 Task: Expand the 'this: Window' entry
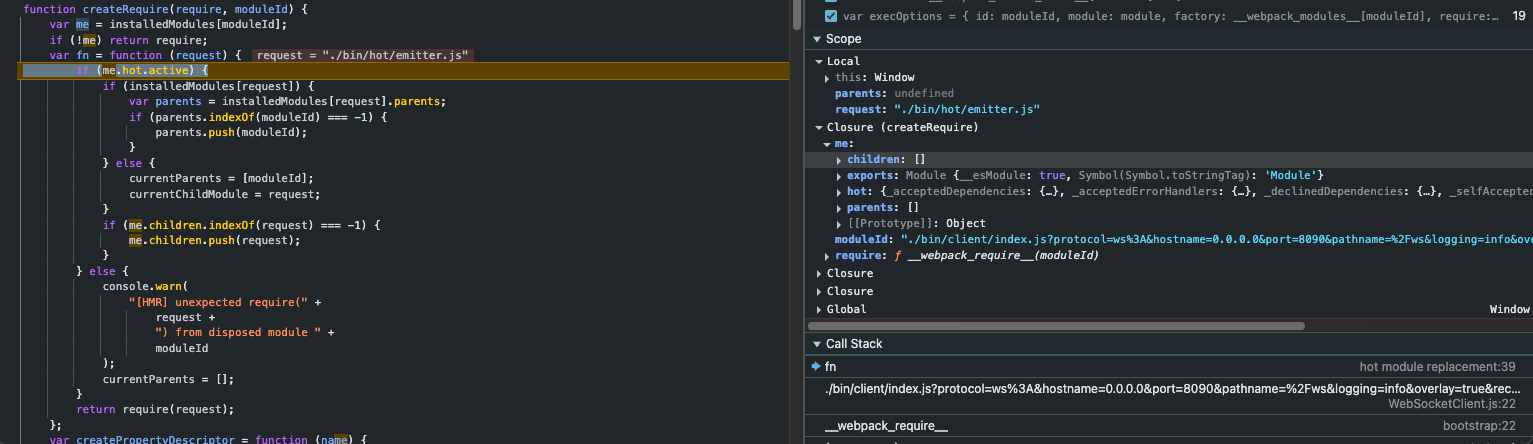tap(827, 78)
